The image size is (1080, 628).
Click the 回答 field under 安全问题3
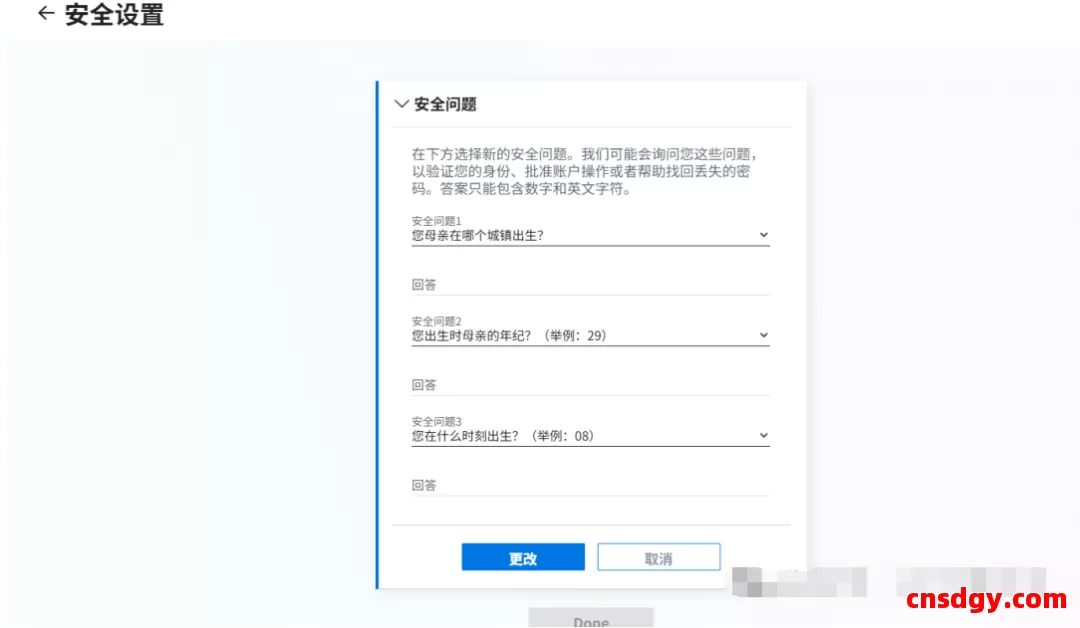pyautogui.click(x=590, y=483)
